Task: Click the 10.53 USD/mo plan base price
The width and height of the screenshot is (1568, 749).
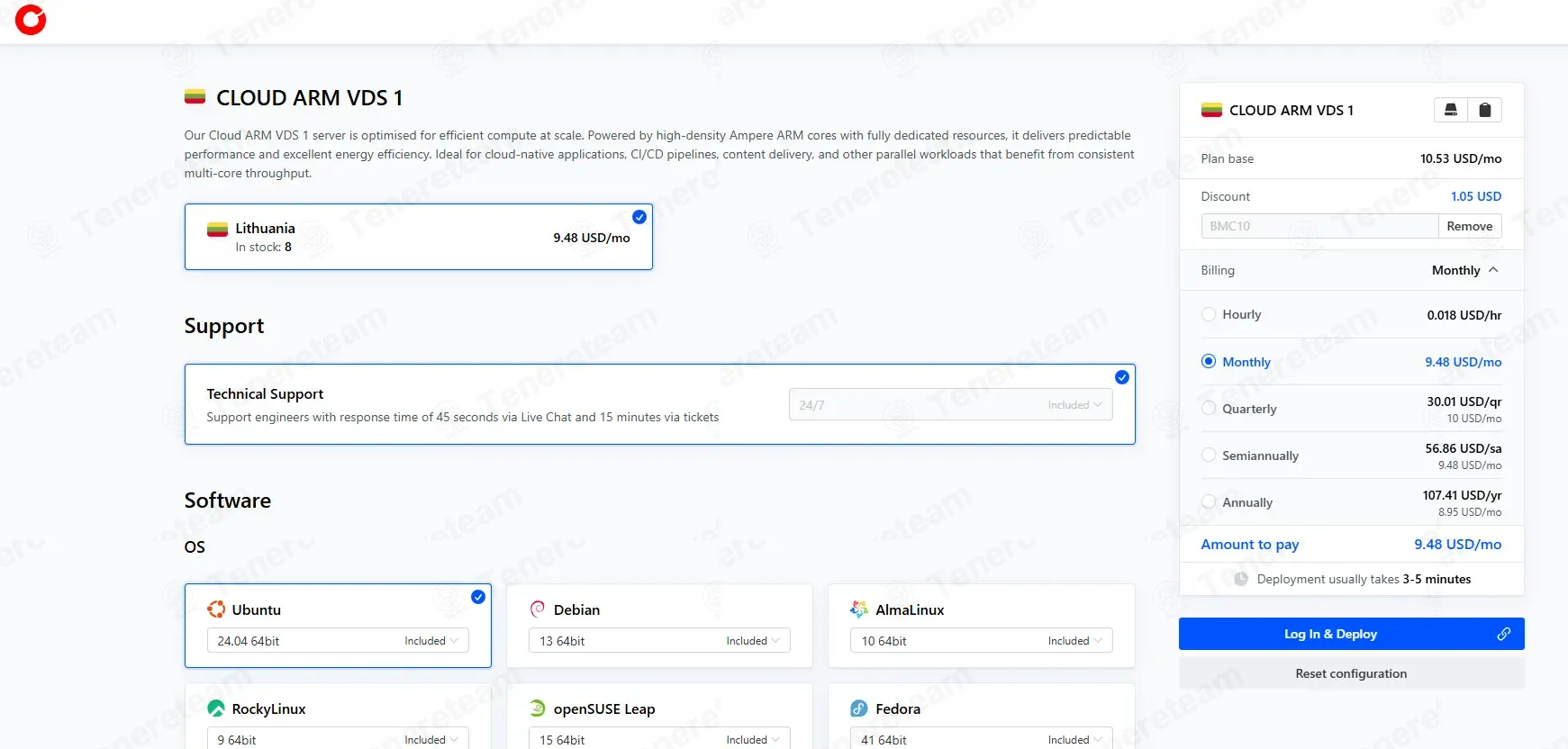Action: pyautogui.click(x=1461, y=158)
